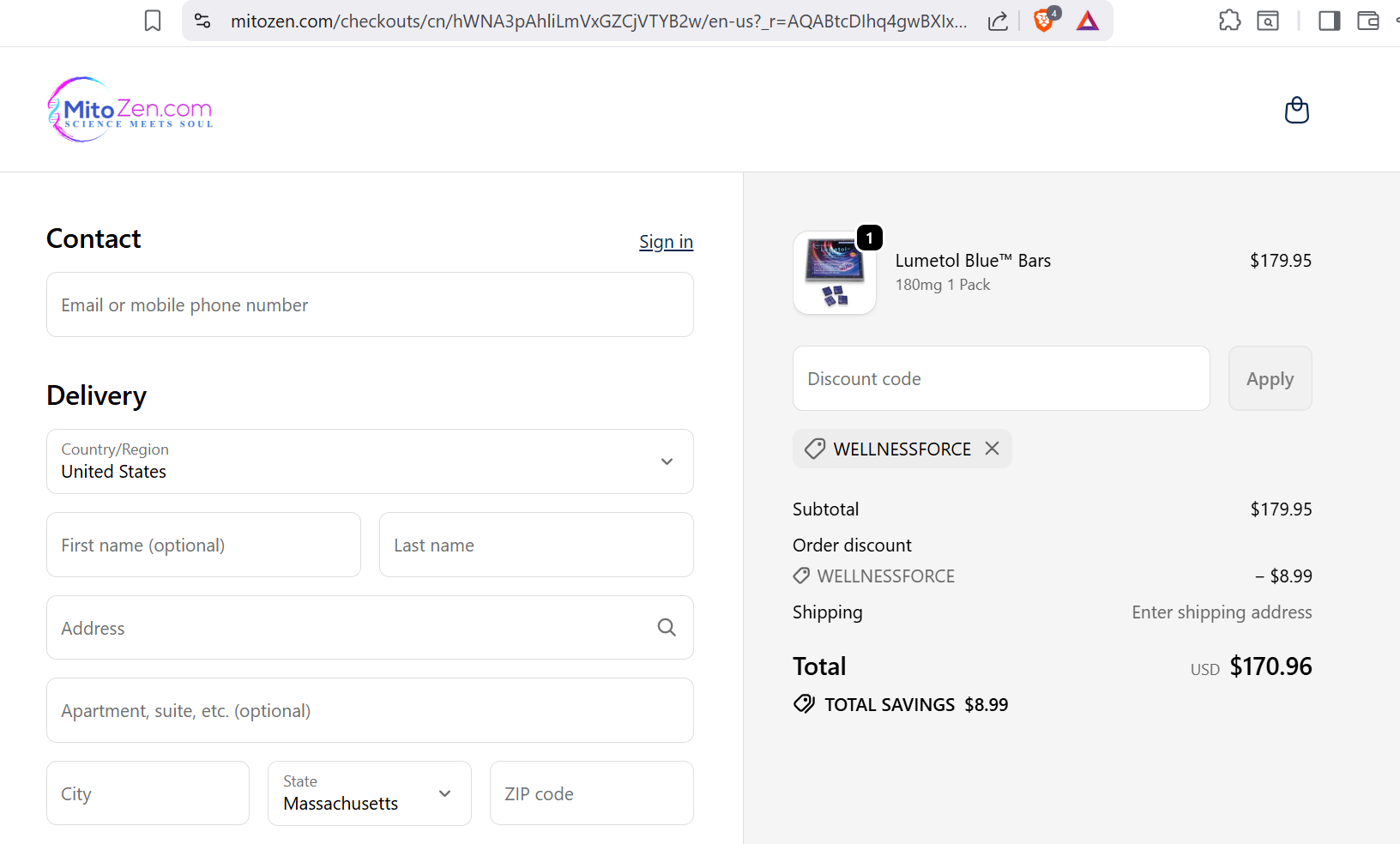The height and width of the screenshot is (844, 1400).
Task: Open Brave Shields lion icon
Action: coord(1045,20)
